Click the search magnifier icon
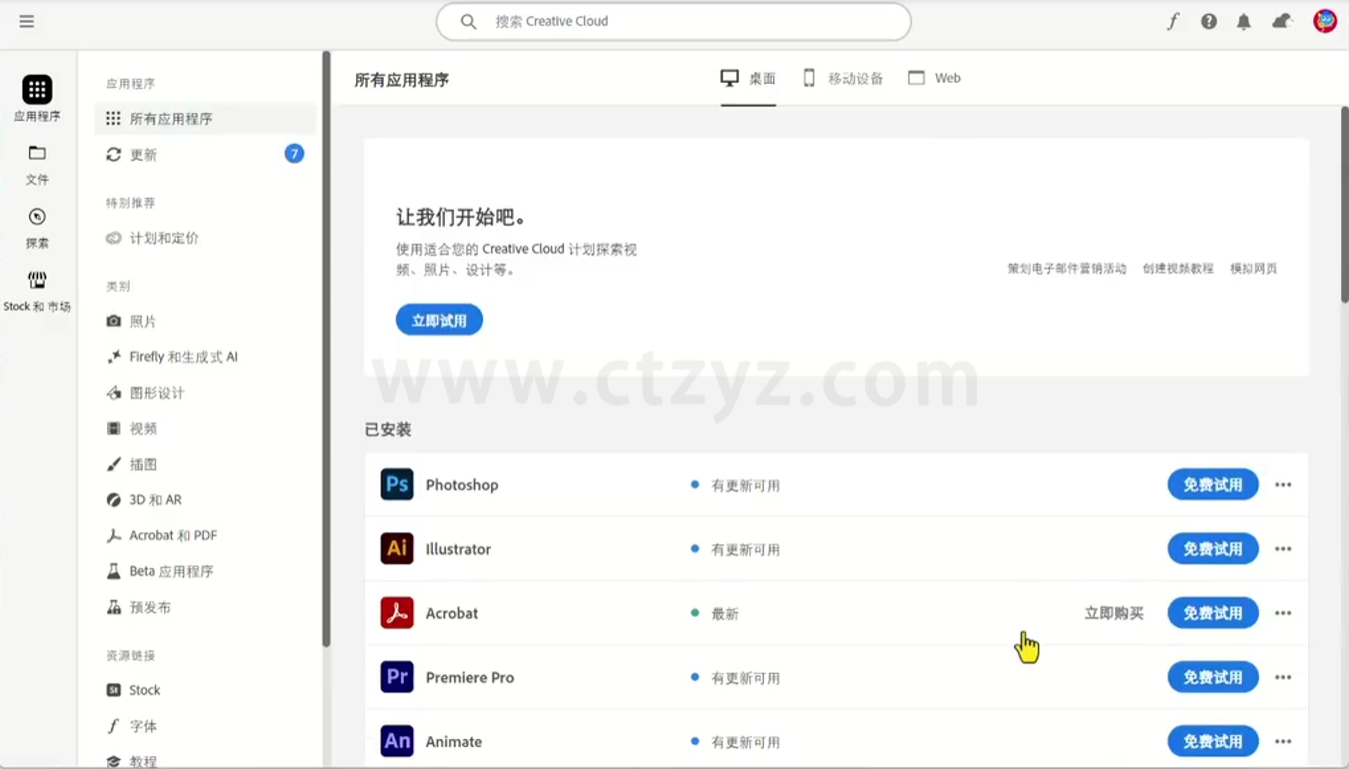Image resolution: width=1349 pixels, height=769 pixels. [468, 21]
